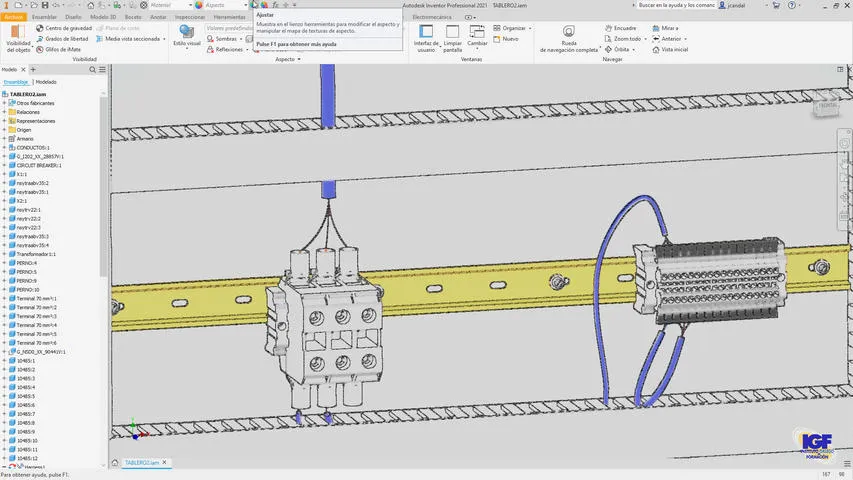
Task: Open Visibilidad del objeto tool
Action: 18,38
